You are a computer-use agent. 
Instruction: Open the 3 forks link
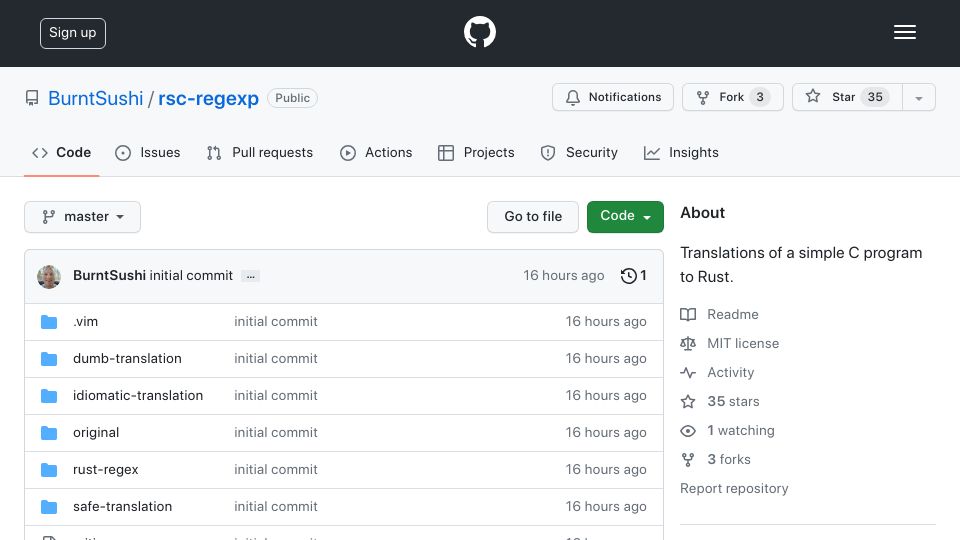[729, 459]
